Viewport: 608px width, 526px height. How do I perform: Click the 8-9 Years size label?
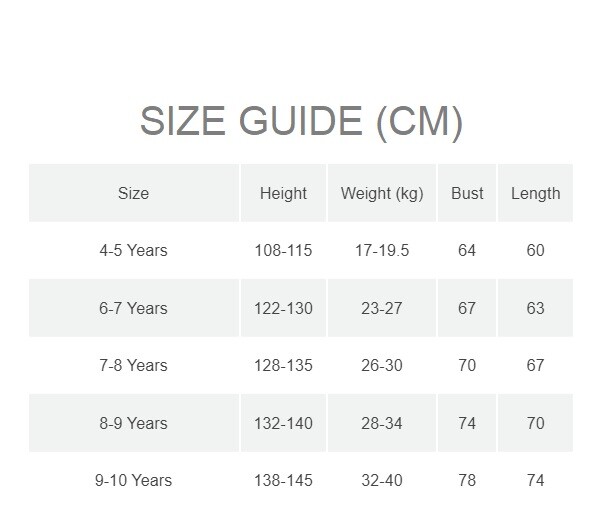[x=133, y=423]
